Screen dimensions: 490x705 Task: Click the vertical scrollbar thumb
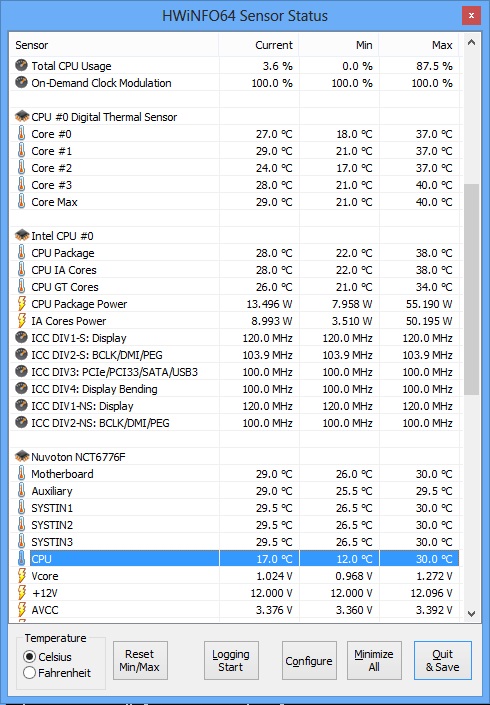coord(471,289)
